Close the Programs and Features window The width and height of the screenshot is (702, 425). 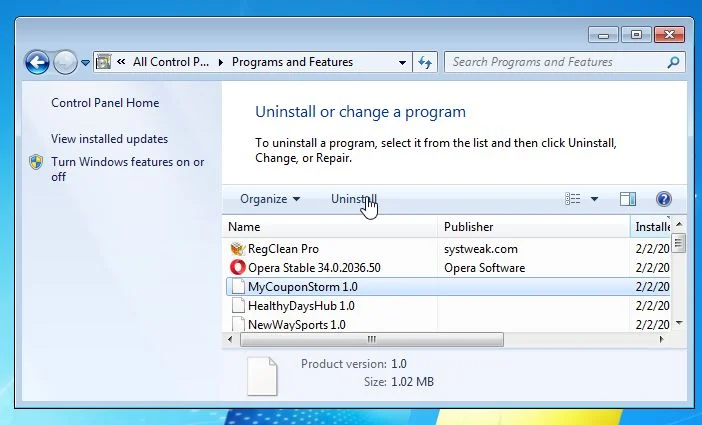pos(669,35)
